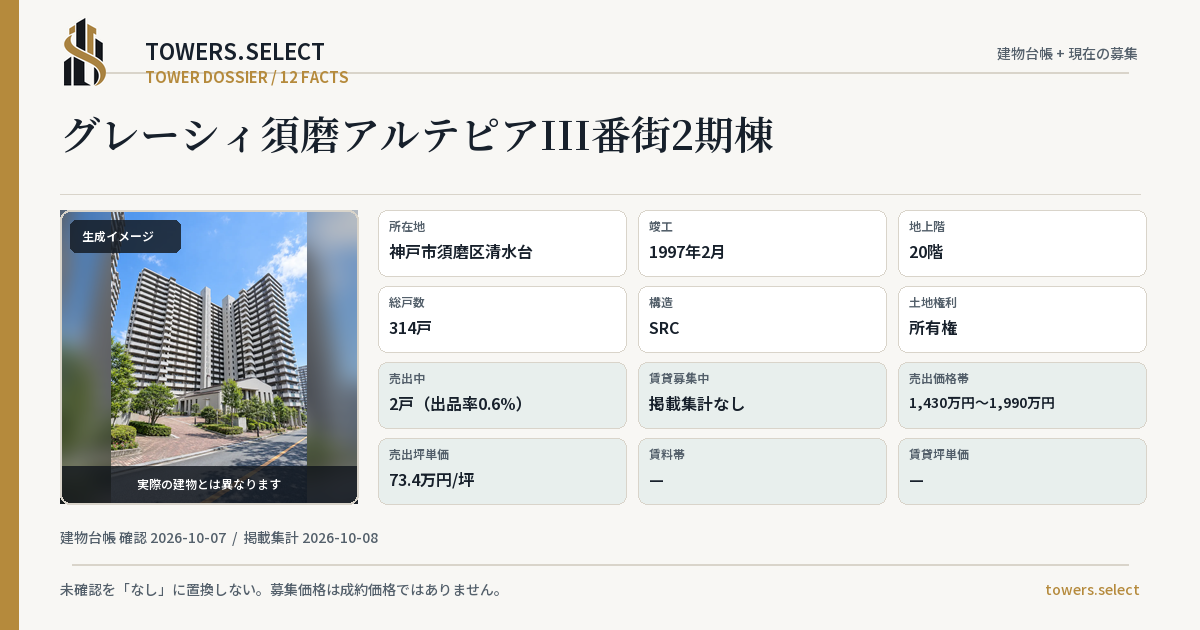The width and height of the screenshot is (1200, 630).
Task: Open the 売出中 2戸 listing card
Action: pos(502,395)
